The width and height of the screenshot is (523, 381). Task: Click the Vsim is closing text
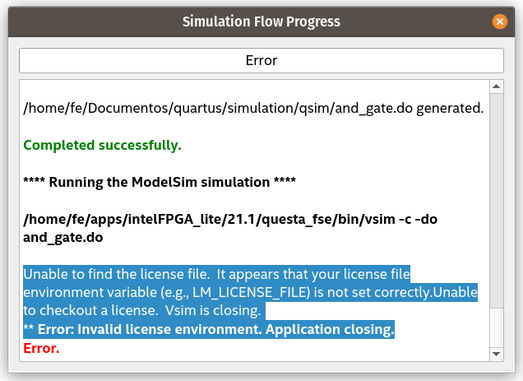(213, 311)
